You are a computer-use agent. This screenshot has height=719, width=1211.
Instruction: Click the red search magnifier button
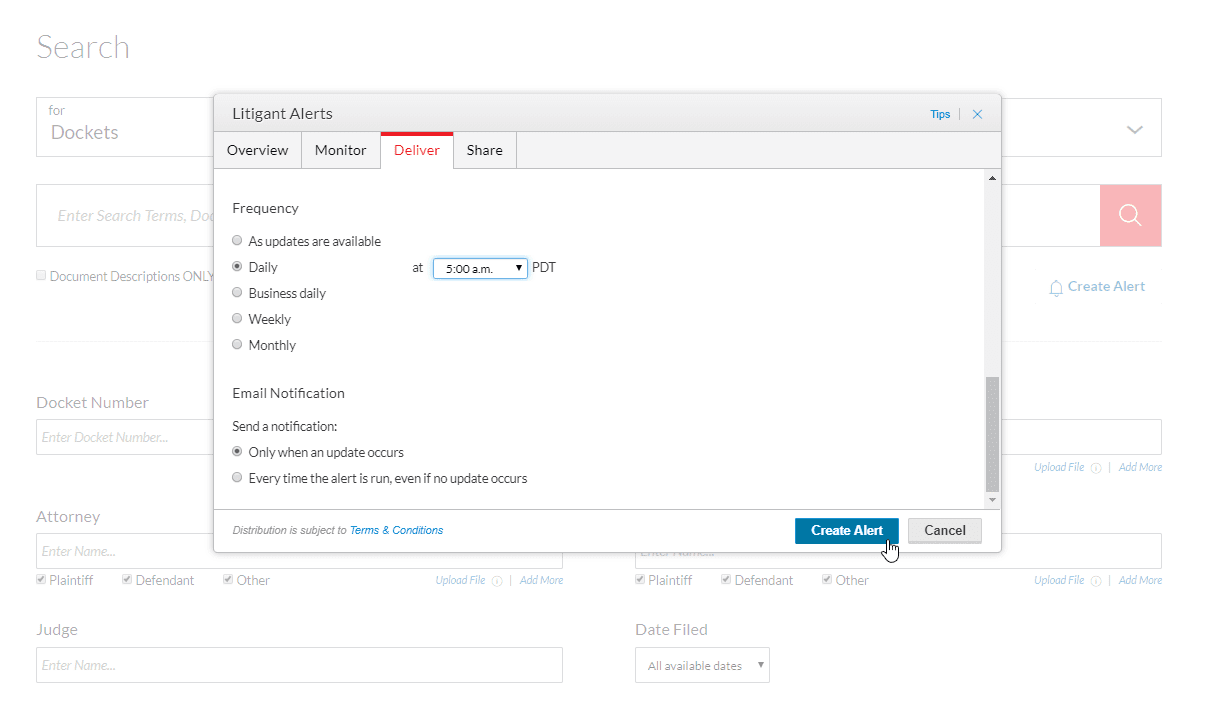(x=1130, y=215)
